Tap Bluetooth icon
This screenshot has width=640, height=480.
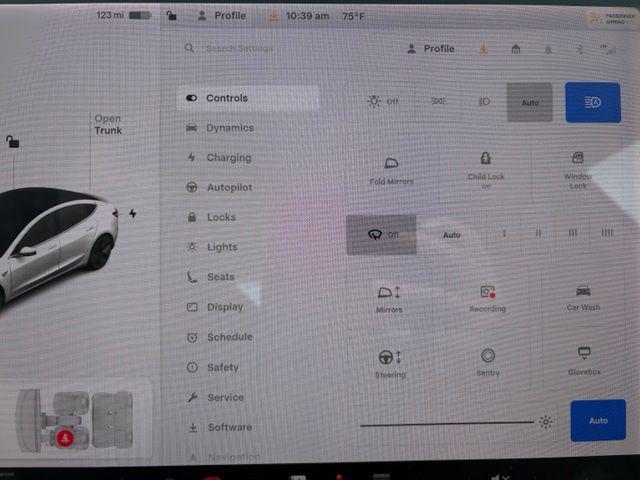click(x=580, y=50)
